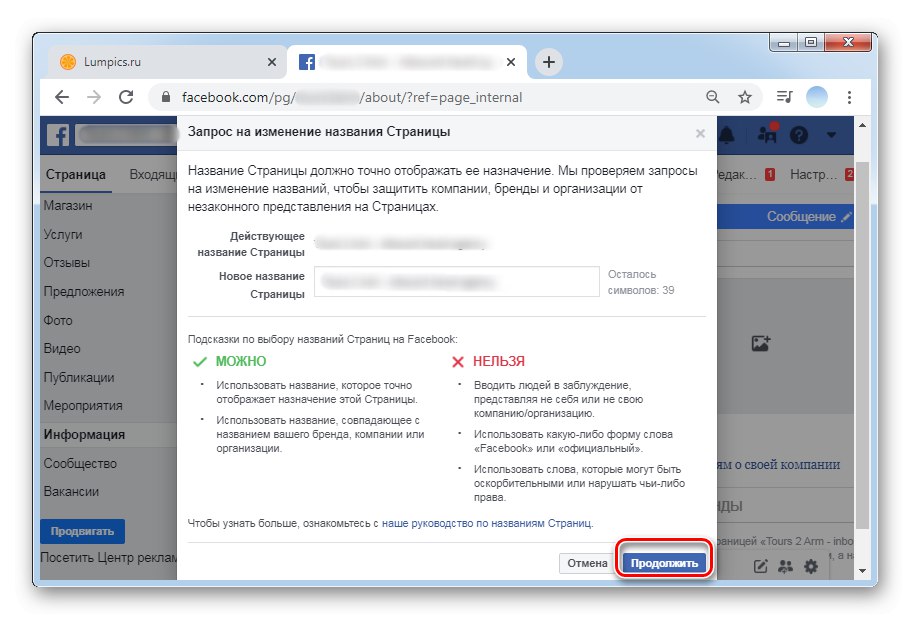
Task: Open the Chrome profile avatar
Action: [x=816, y=97]
